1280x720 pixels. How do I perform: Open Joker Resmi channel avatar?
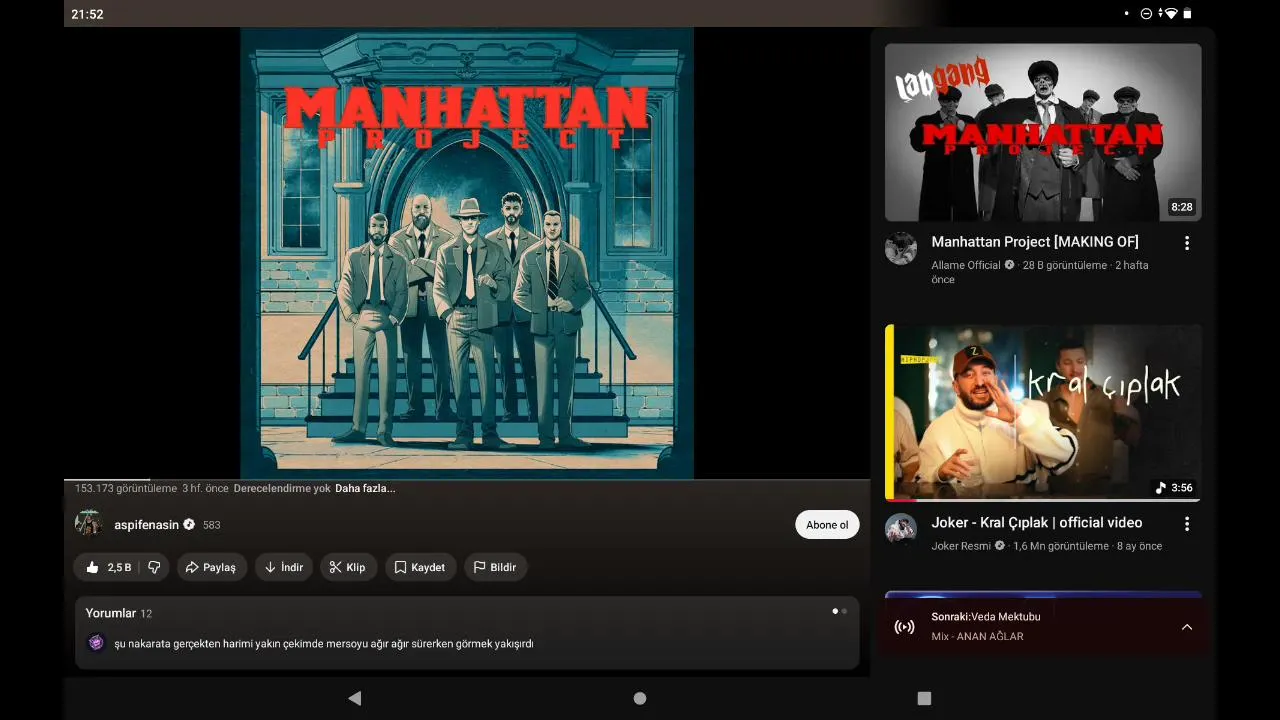coord(901,529)
